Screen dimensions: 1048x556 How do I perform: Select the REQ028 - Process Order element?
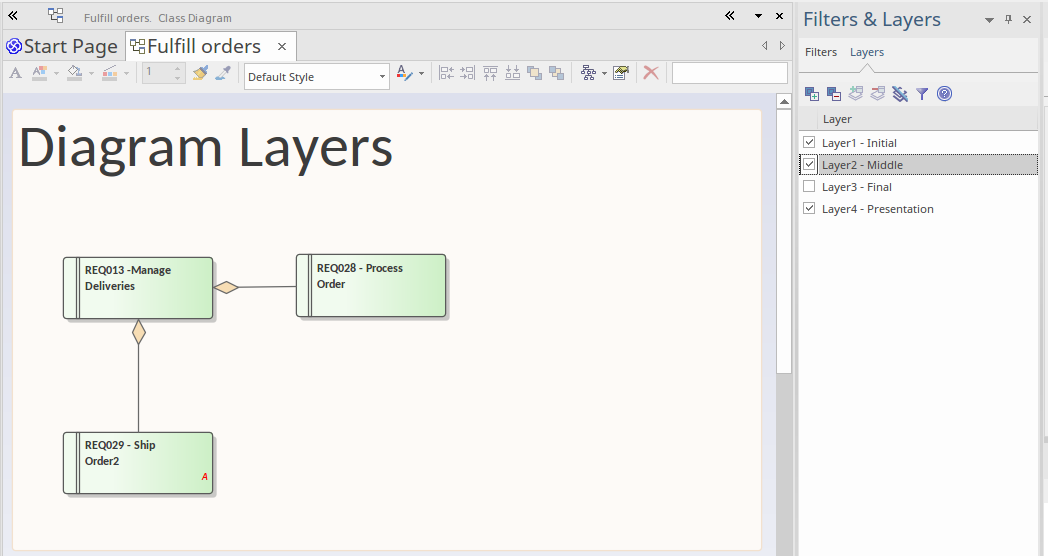tap(371, 286)
